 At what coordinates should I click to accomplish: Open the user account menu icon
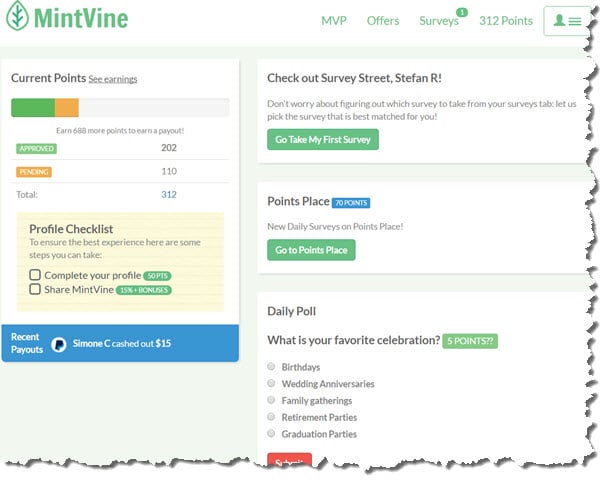[567, 21]
